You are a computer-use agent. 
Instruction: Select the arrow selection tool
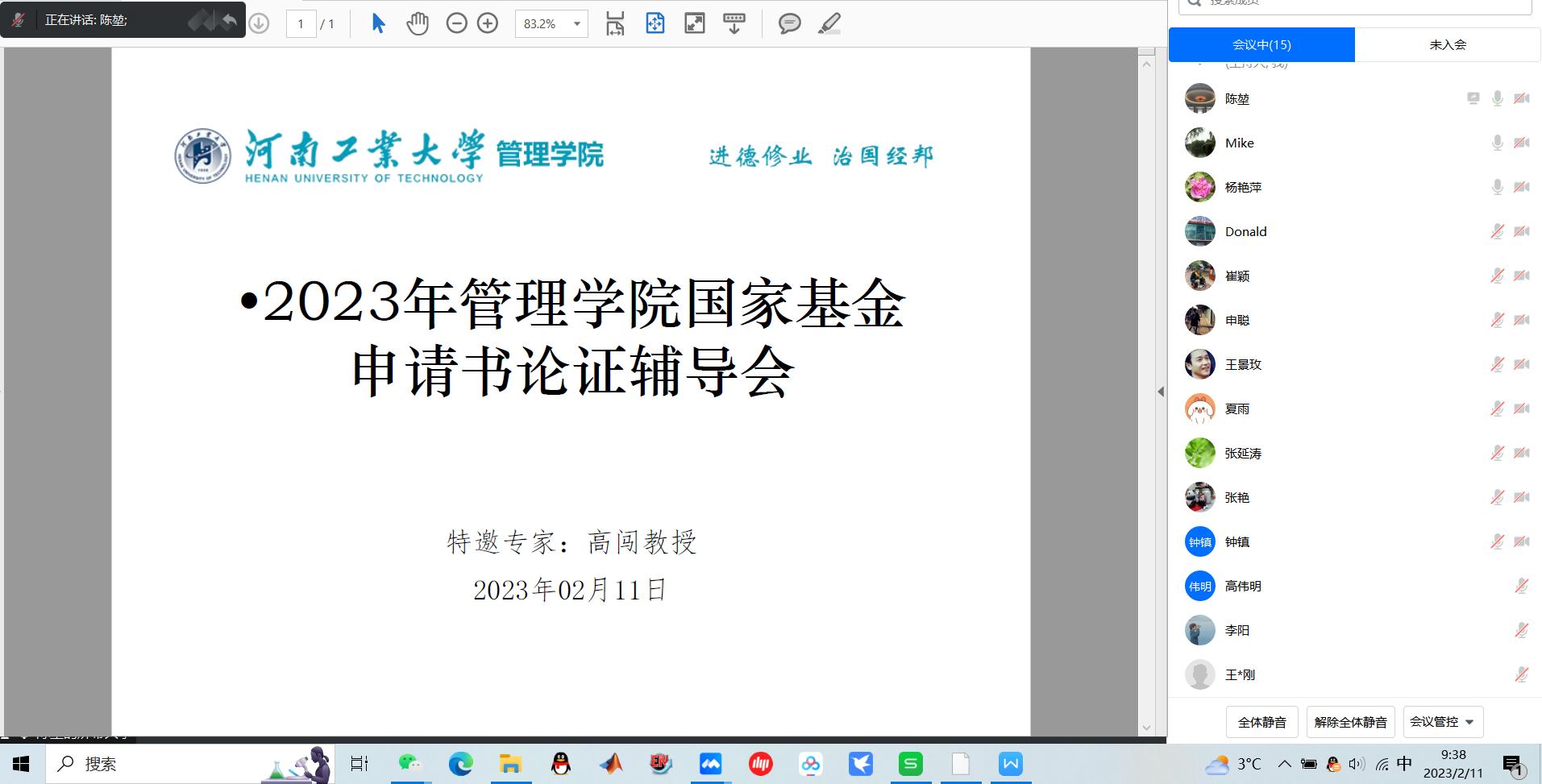click(378, 23)
